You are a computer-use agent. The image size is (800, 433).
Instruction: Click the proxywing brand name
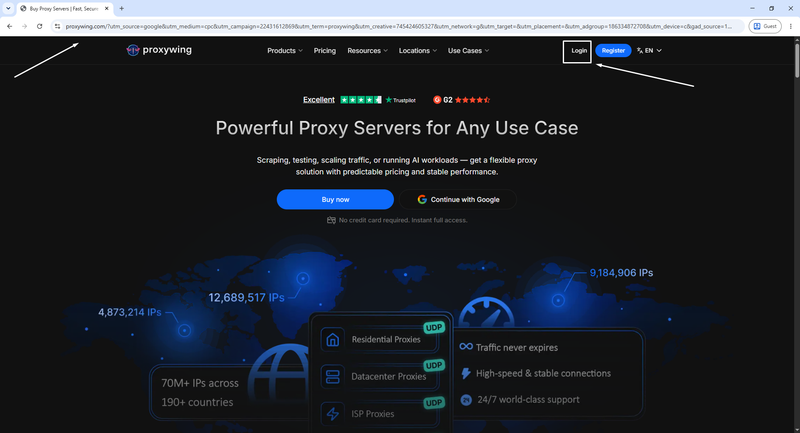[167, 50]
